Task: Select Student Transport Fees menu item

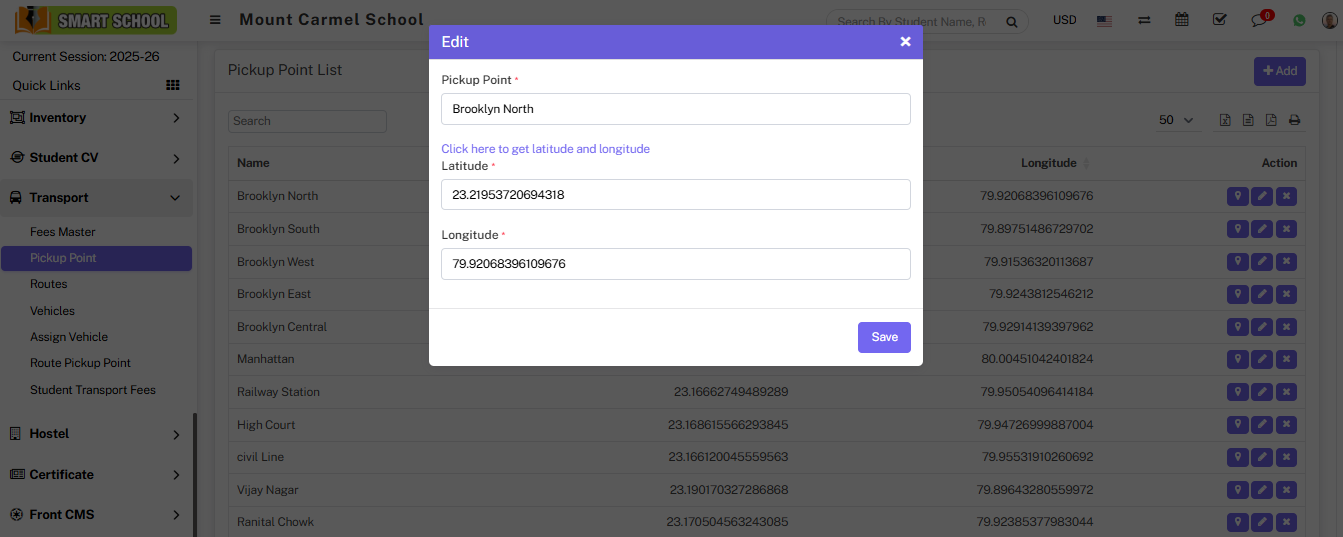Action: [93, 390]
